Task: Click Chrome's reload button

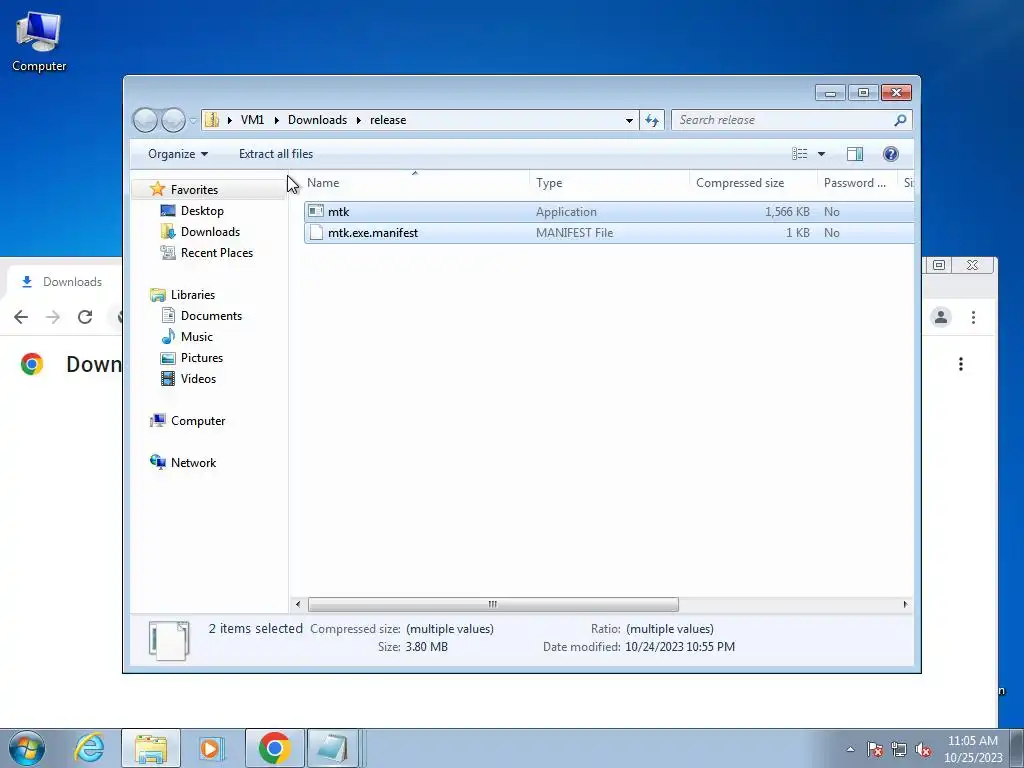Action: [85, 317]
